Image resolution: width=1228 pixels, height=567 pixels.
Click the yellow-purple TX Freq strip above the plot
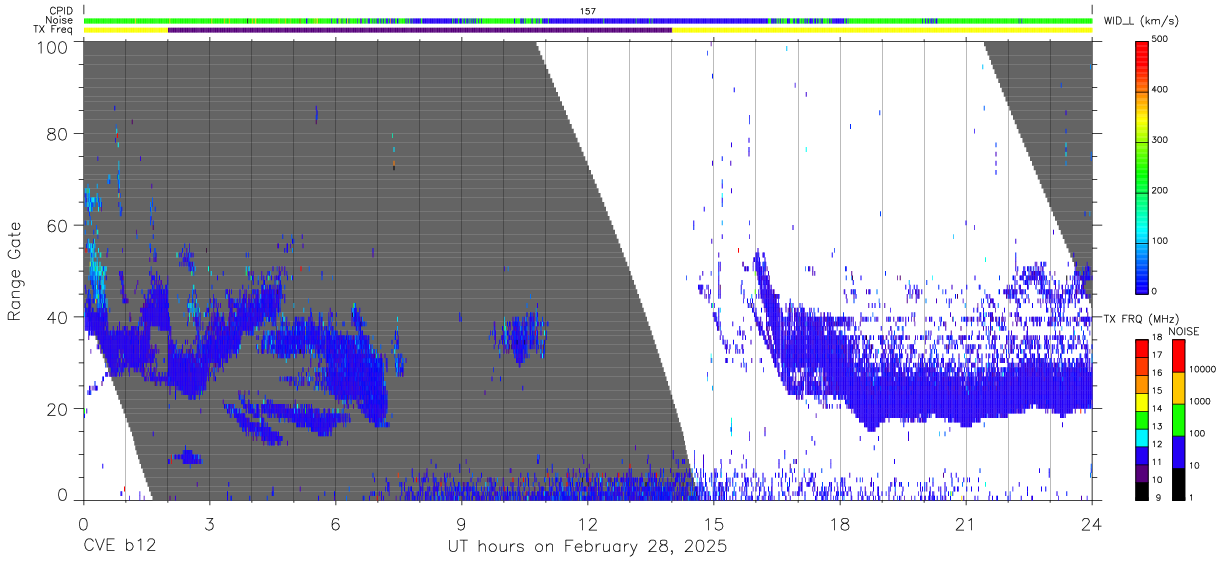588,30
